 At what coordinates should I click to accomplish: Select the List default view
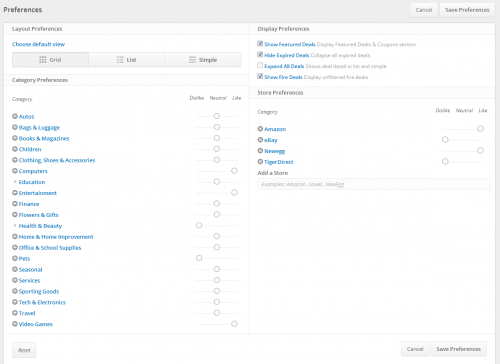[x=127, y=60]
